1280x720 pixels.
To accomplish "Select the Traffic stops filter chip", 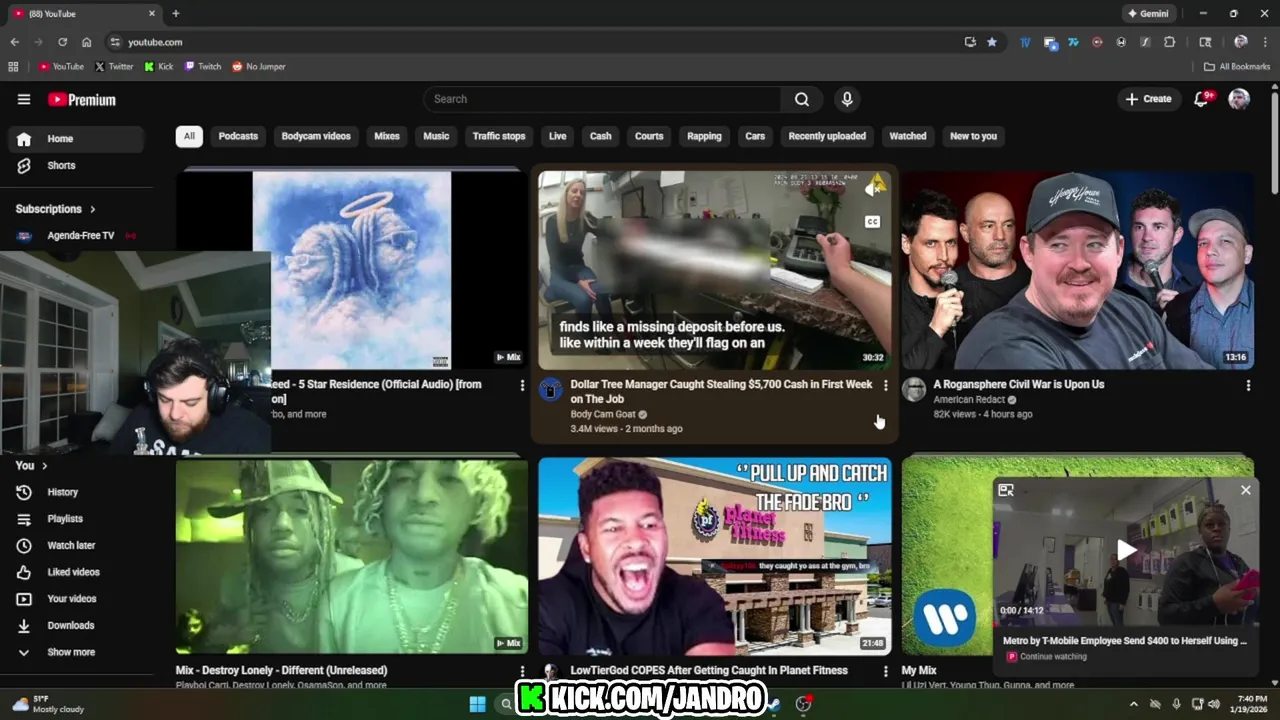I will click(499, 136).
